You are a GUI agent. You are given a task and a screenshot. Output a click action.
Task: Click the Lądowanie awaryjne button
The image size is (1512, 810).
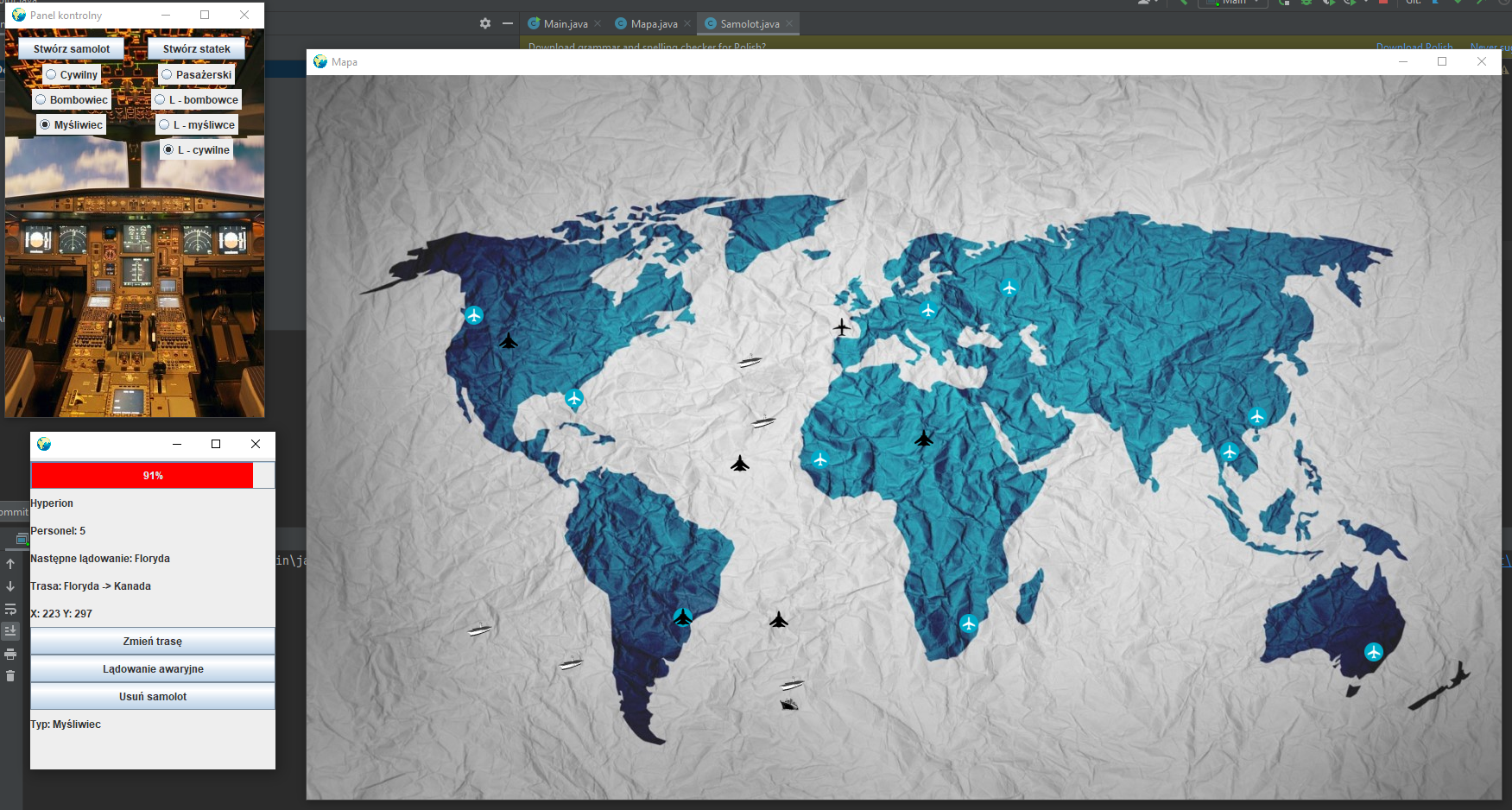[x=152, y=668]
